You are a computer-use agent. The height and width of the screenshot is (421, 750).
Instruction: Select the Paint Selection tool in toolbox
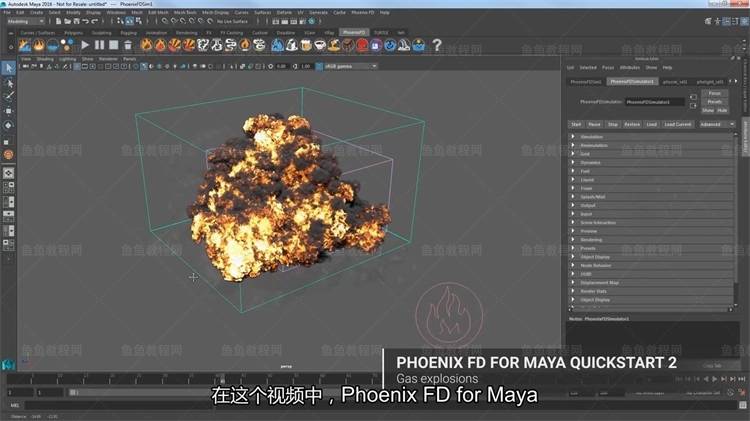(8, 97)
